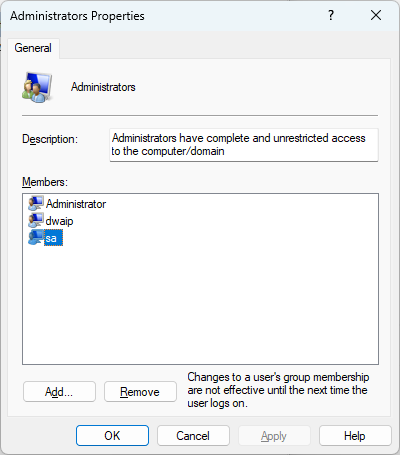Click the Add... button
Image resolution: width=400 pixels, height=455 pixels.
(59, 392)
